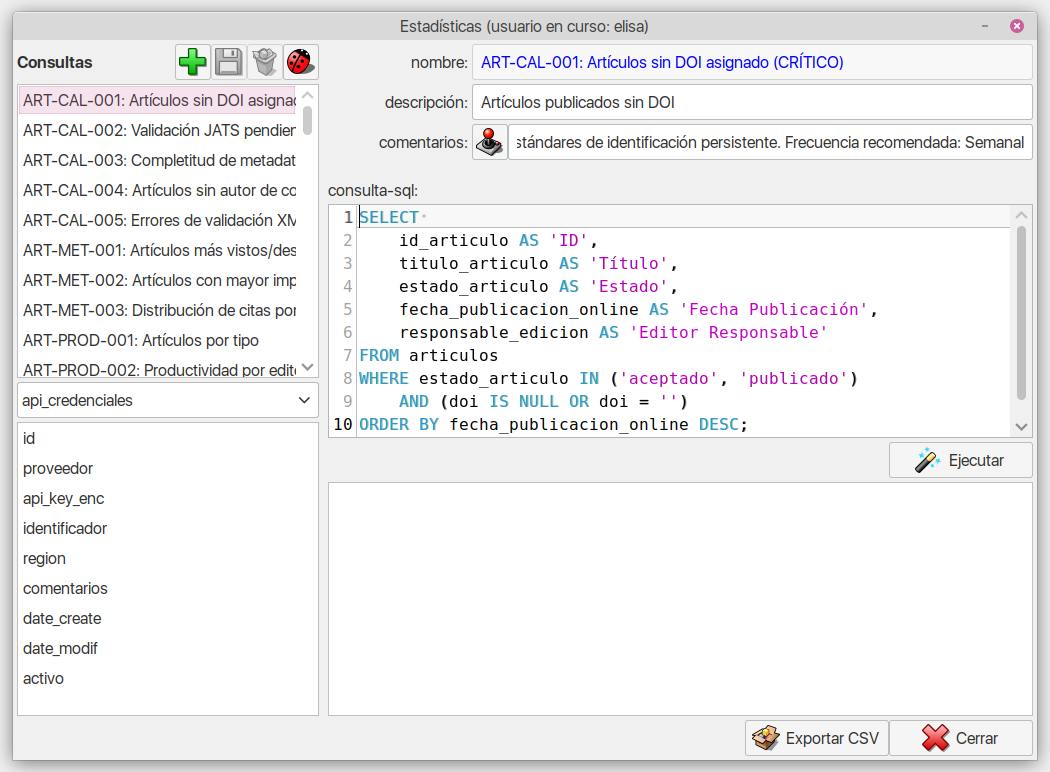
Task: Focus the descripción input field
Action: (x=751, y=102)
